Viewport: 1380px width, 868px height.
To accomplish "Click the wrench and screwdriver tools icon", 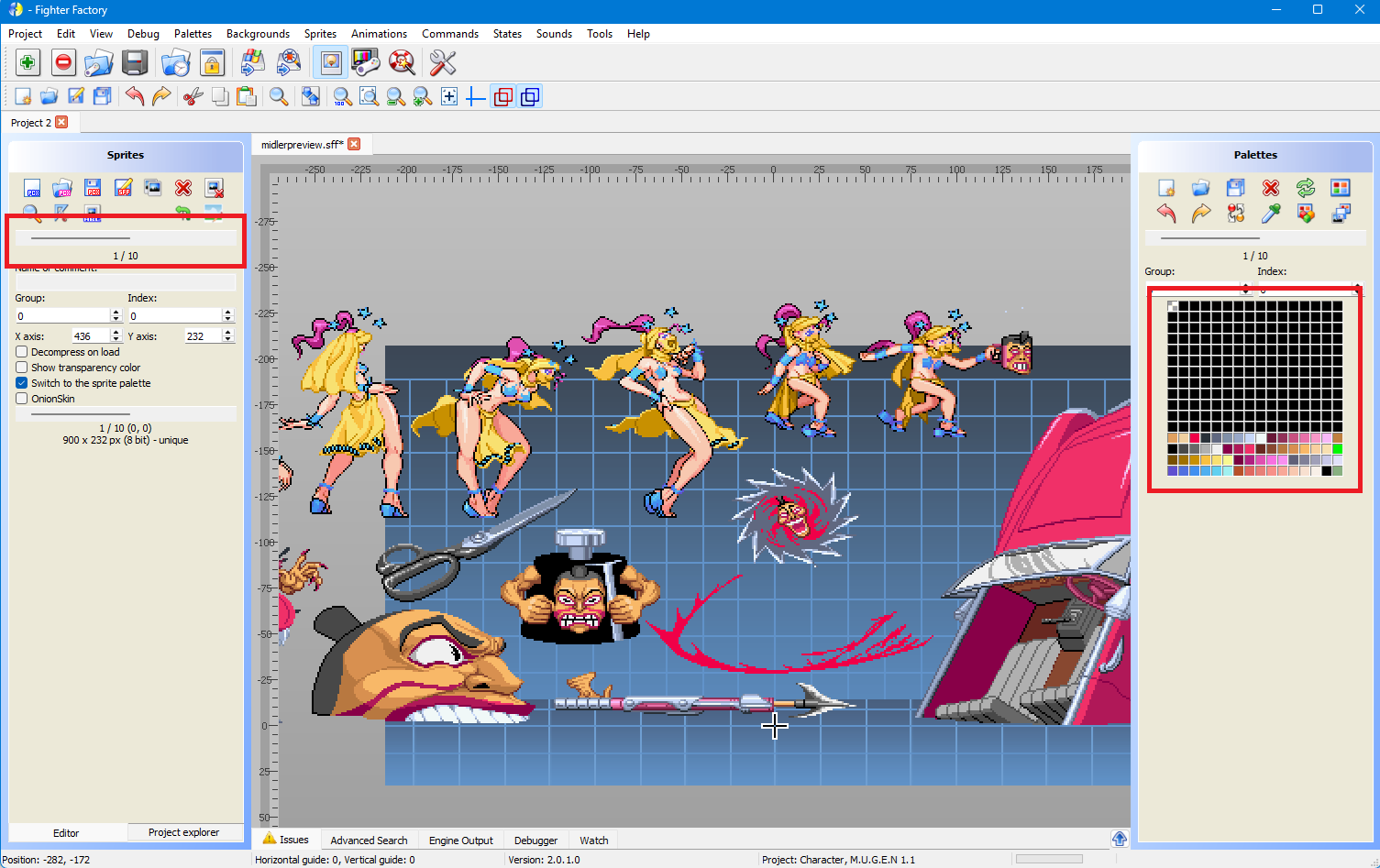I will coord(442,63).
